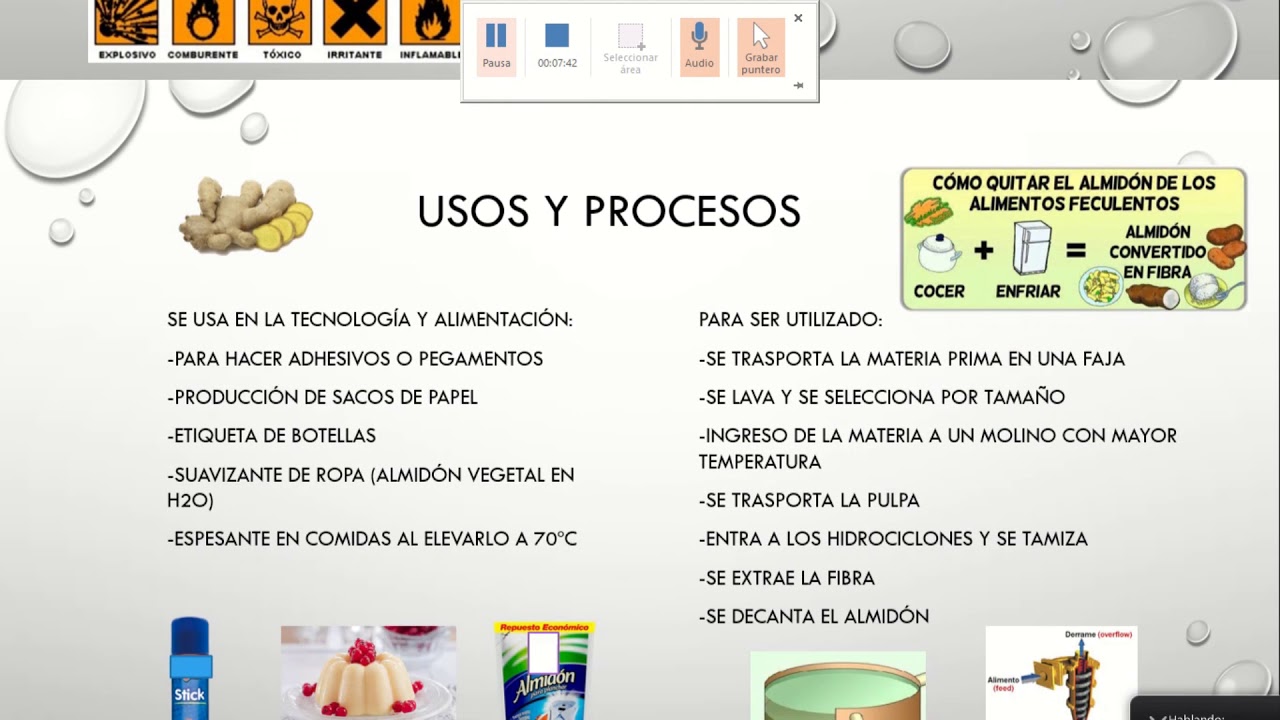
Task: Click text 'Entra a los hidrociclones y se tamiza'
Action: click(x=893, y=539)
